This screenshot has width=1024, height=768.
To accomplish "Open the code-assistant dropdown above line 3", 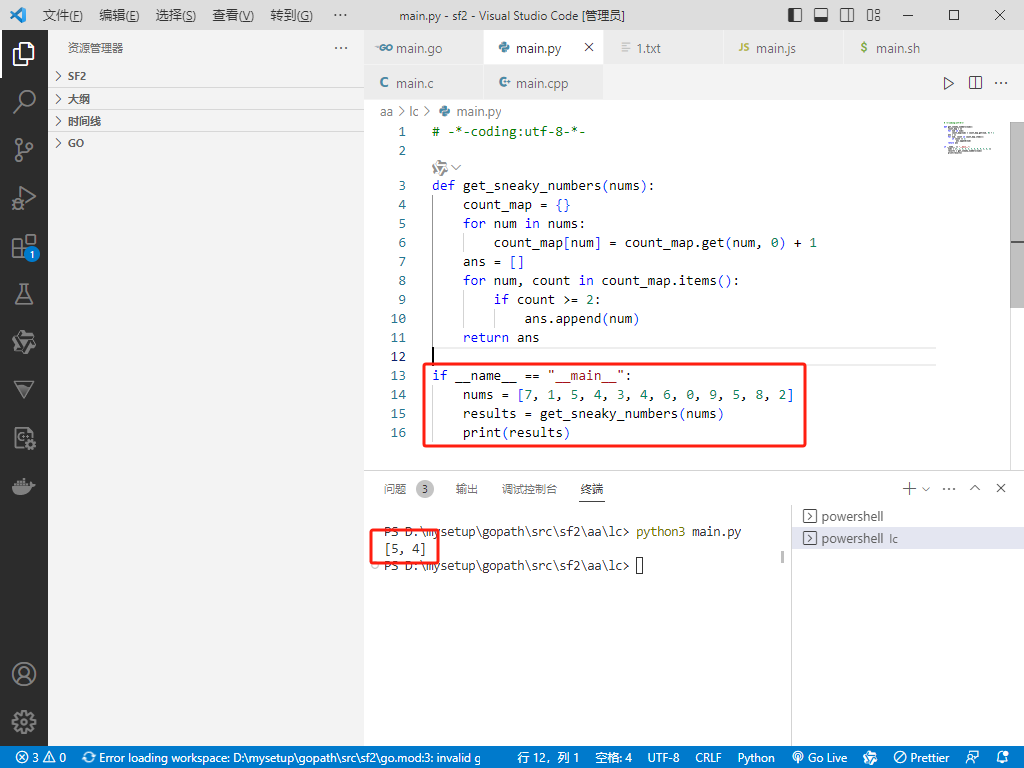I will click(x=447, y=167).
